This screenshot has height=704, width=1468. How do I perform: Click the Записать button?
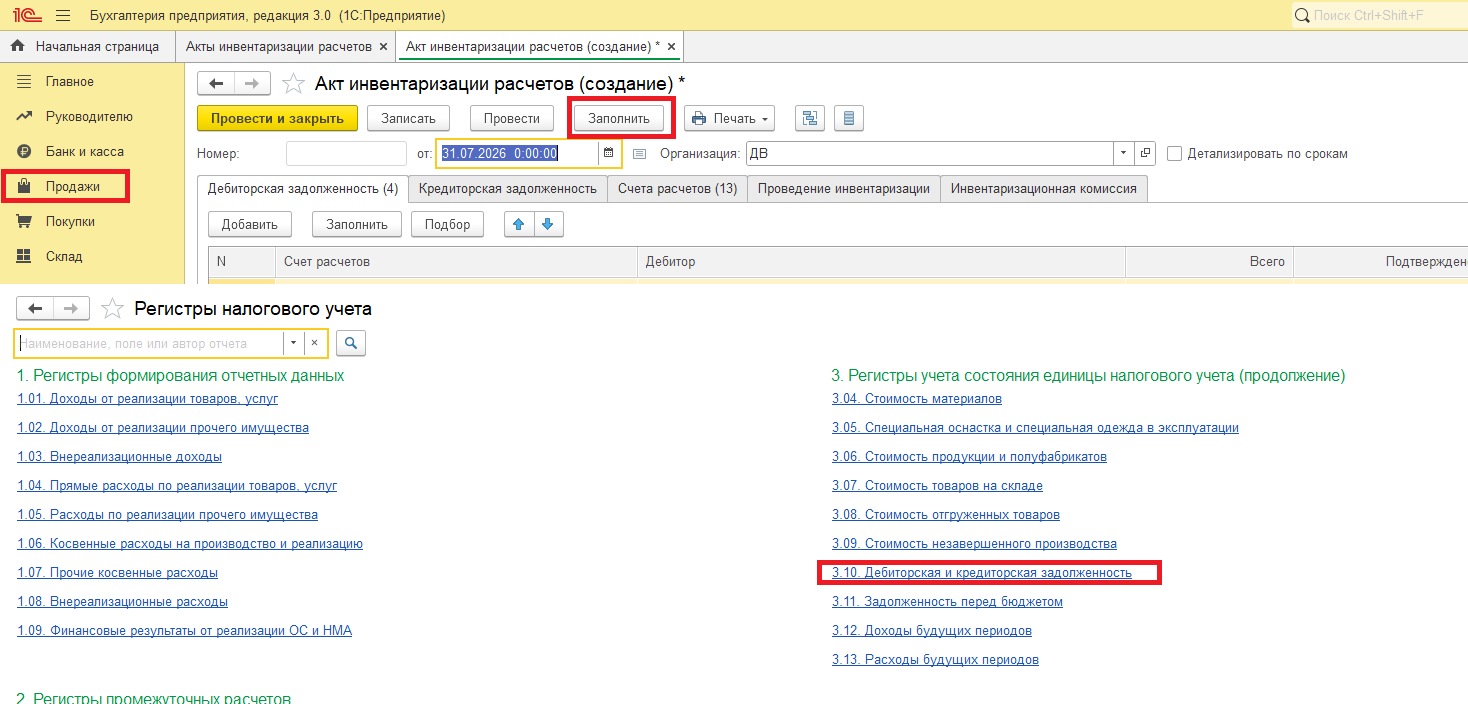click(409, 118)
